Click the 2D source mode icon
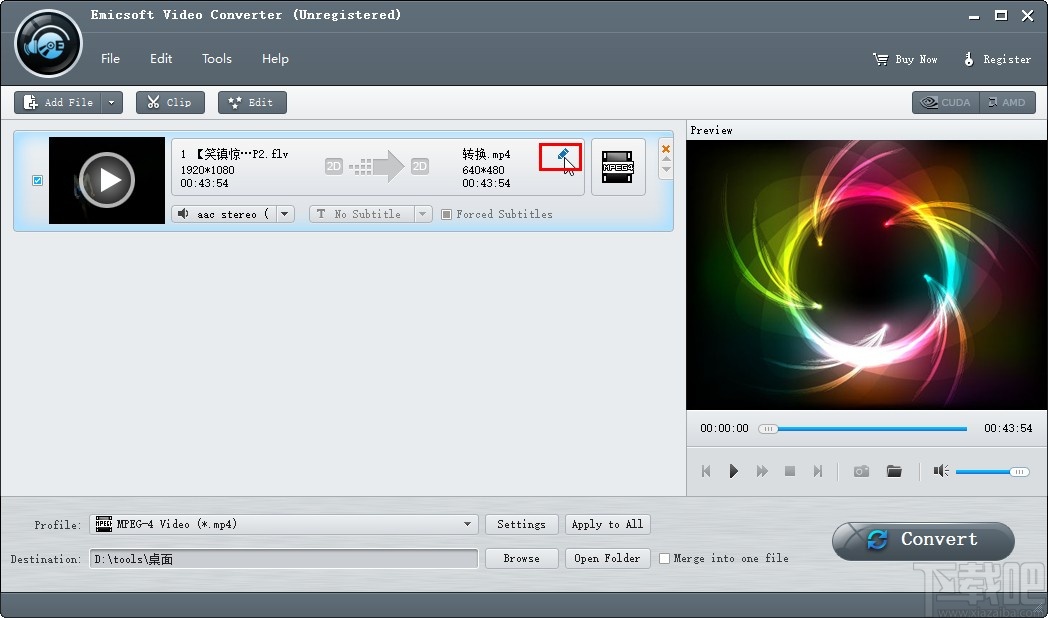The height and width of the screenshot is (618, 1048). pos(334,166)
